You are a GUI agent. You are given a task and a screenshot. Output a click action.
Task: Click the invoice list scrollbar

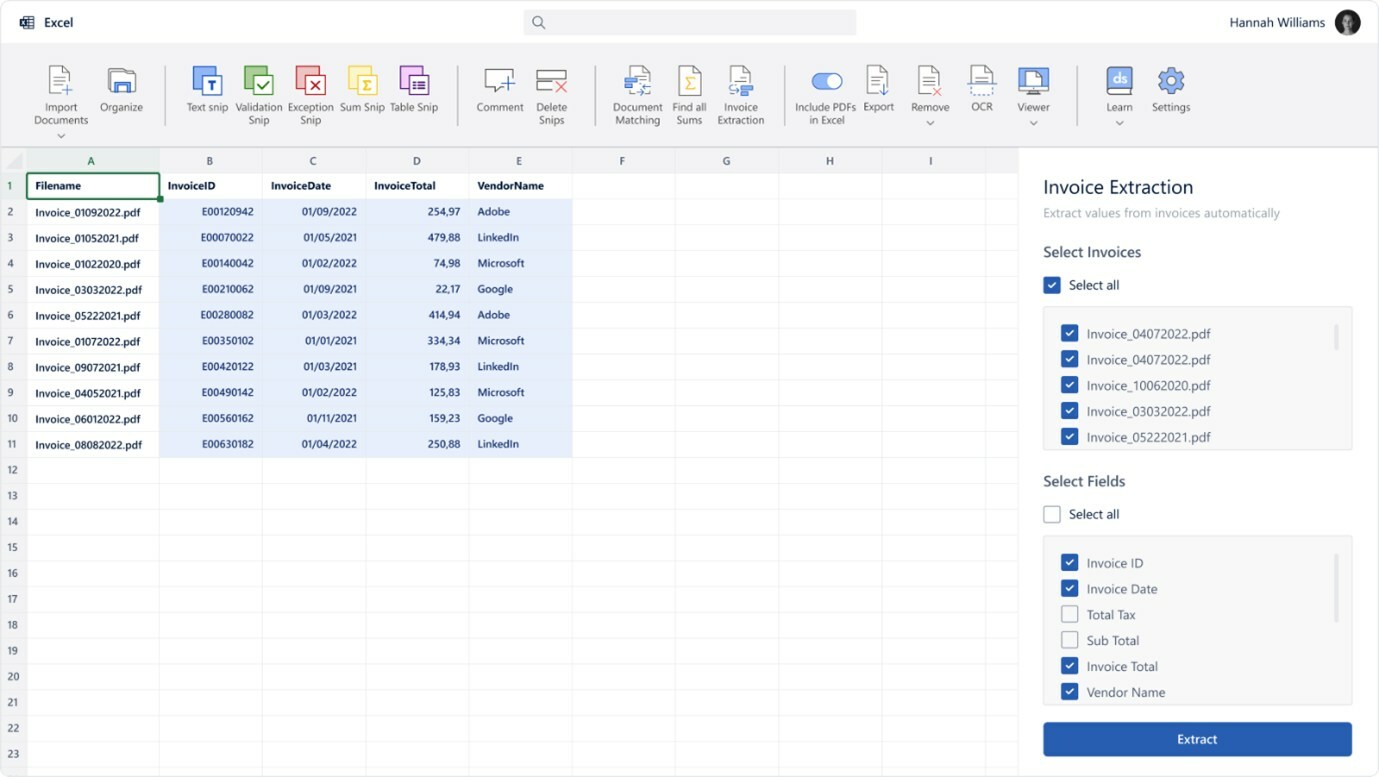pos(1336,336)
